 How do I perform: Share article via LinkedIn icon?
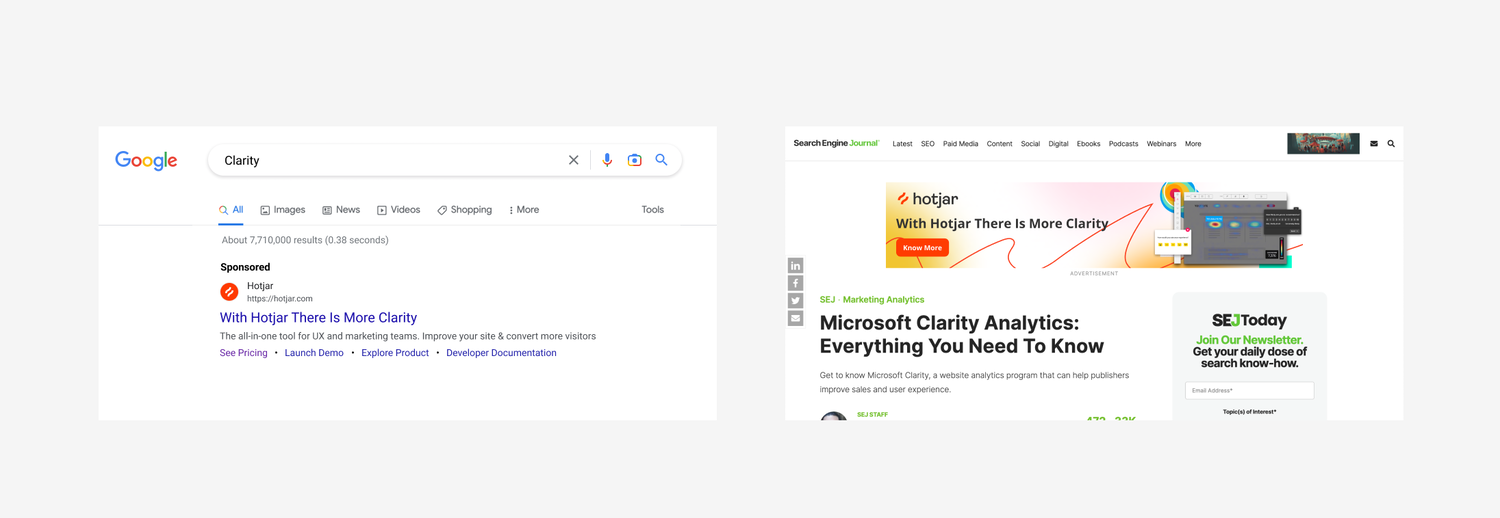[x=795, y=265]
